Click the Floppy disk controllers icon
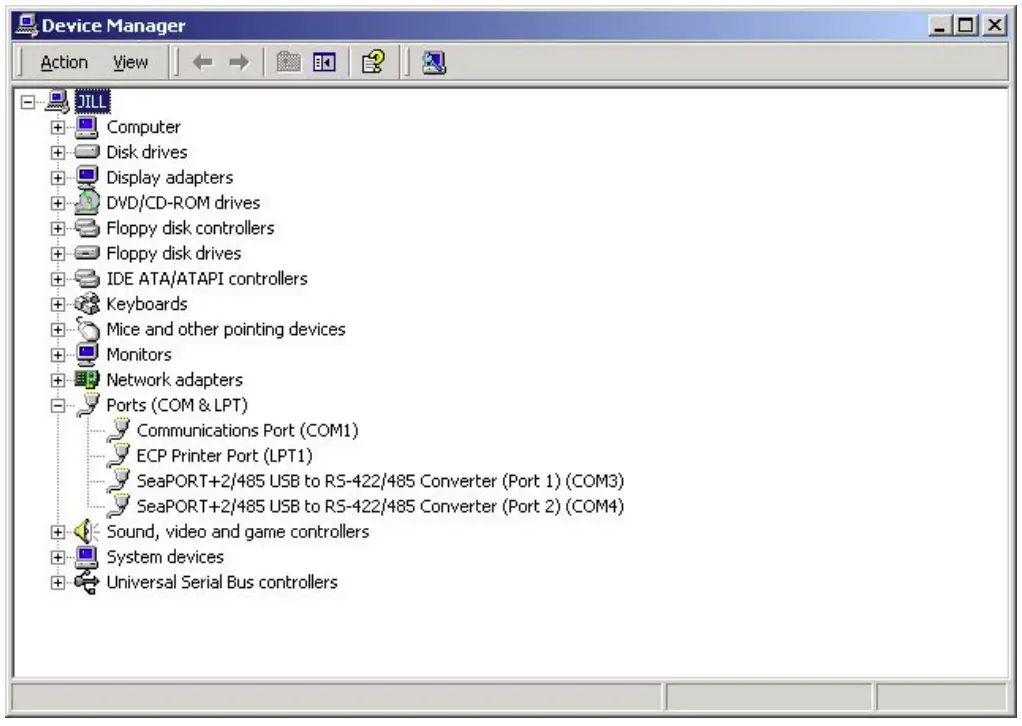Viewport: 1022px width, 726px height. coord(87,228)
